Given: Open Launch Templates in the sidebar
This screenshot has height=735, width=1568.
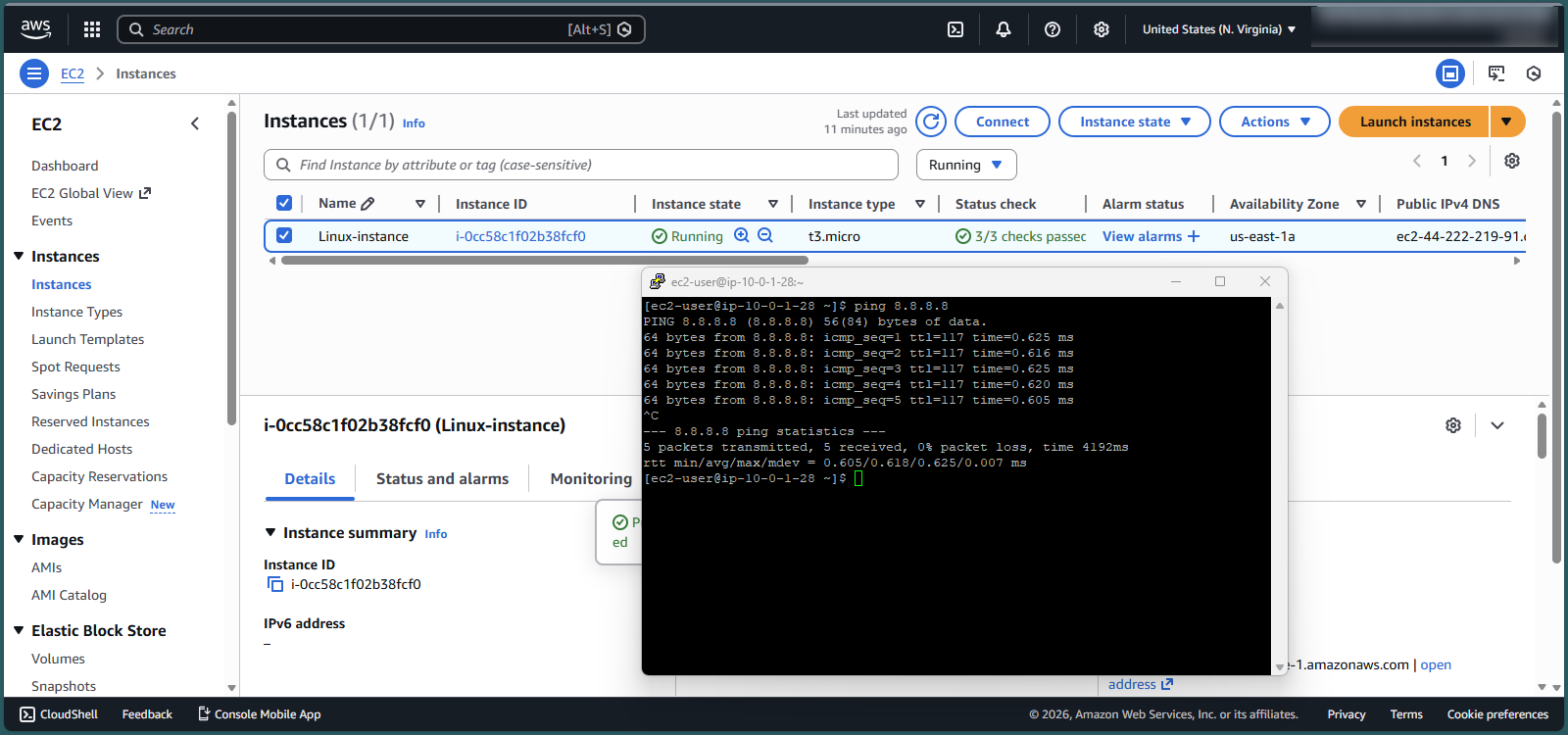Looking at the screenshot, I should (87, 339).
